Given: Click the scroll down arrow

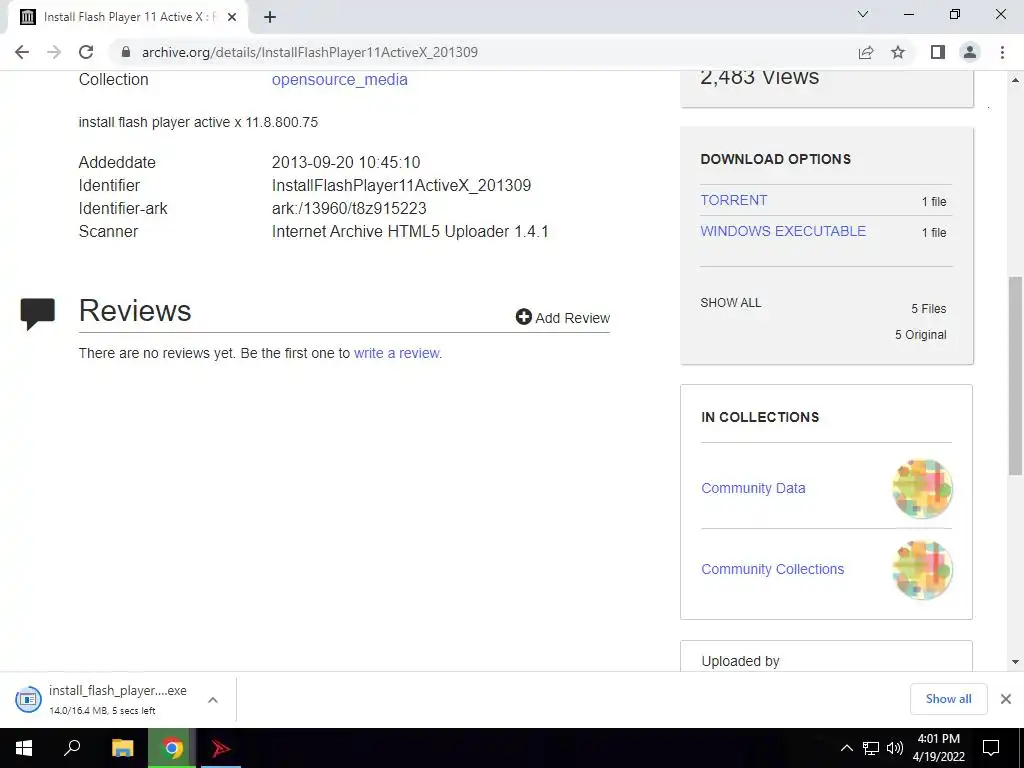Looking at the screenshot, I should (1015, 662).
